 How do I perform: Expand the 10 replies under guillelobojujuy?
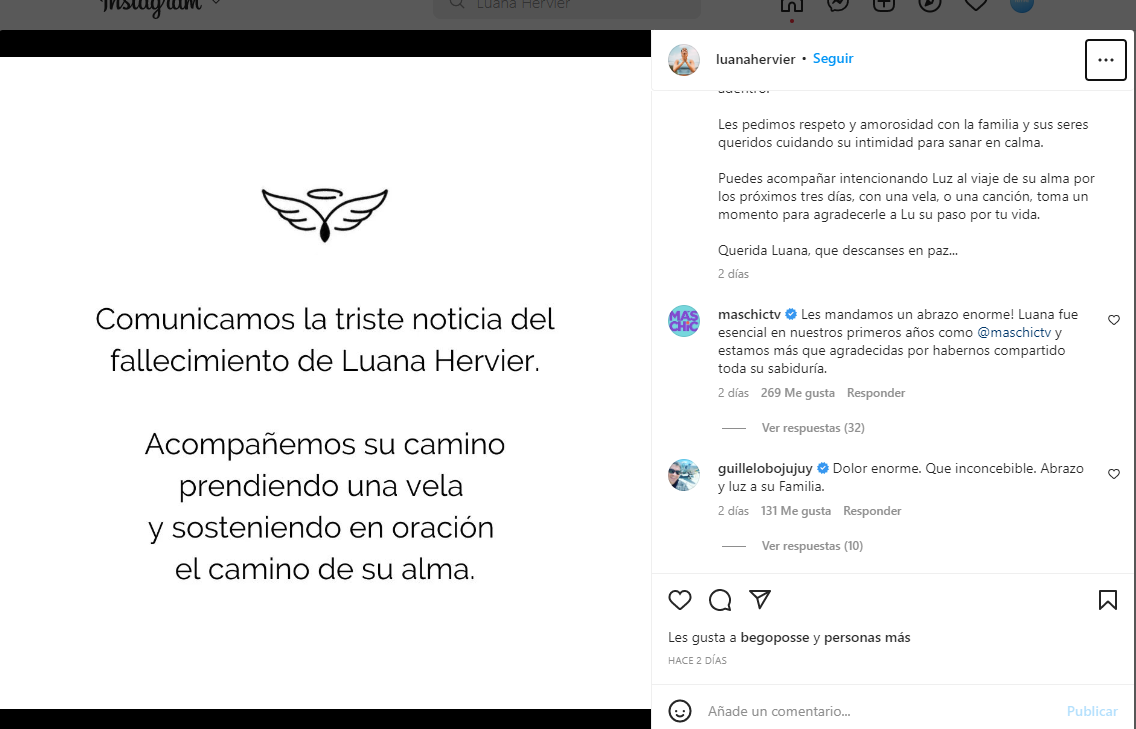pos(812,546)
